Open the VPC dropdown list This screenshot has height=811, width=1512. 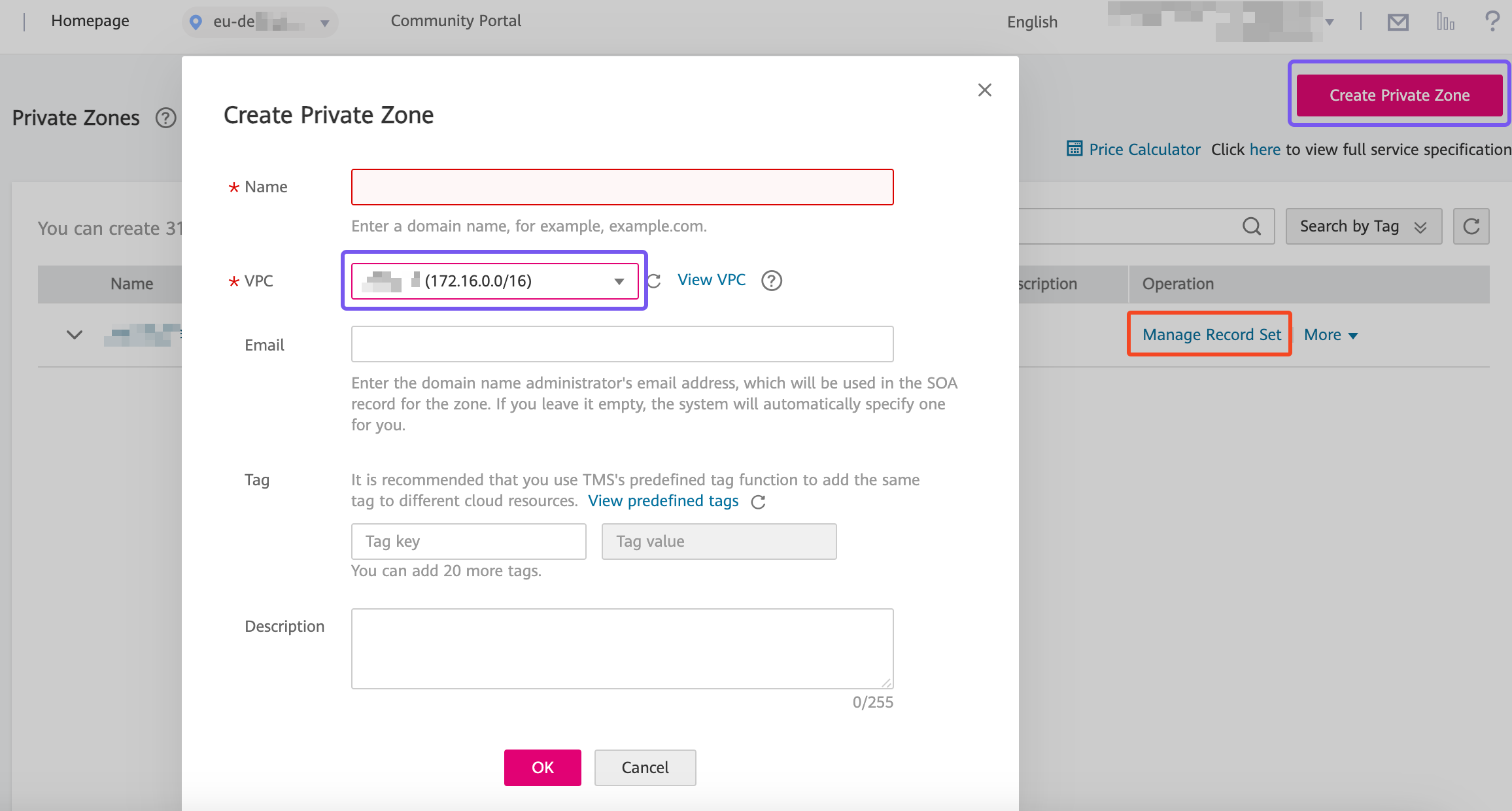(494, 281)
